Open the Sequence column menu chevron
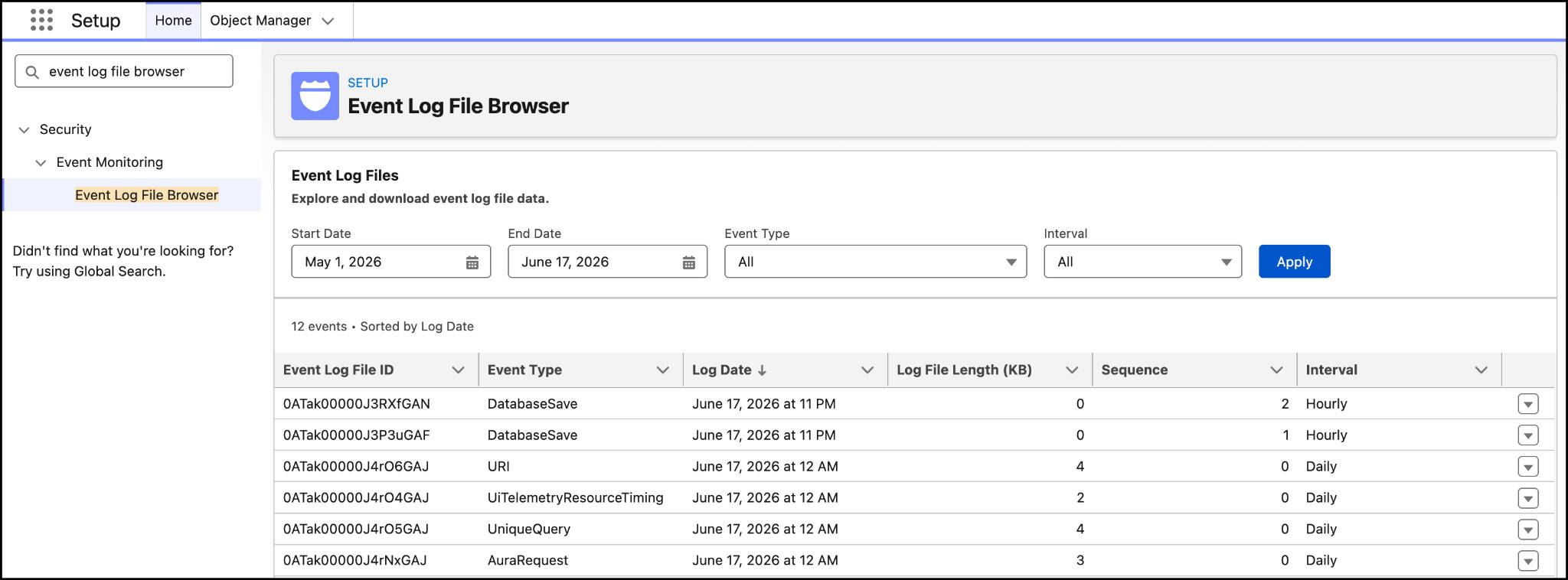Viewport: 1568px width, 580px height. click(x=1276, y=370)
